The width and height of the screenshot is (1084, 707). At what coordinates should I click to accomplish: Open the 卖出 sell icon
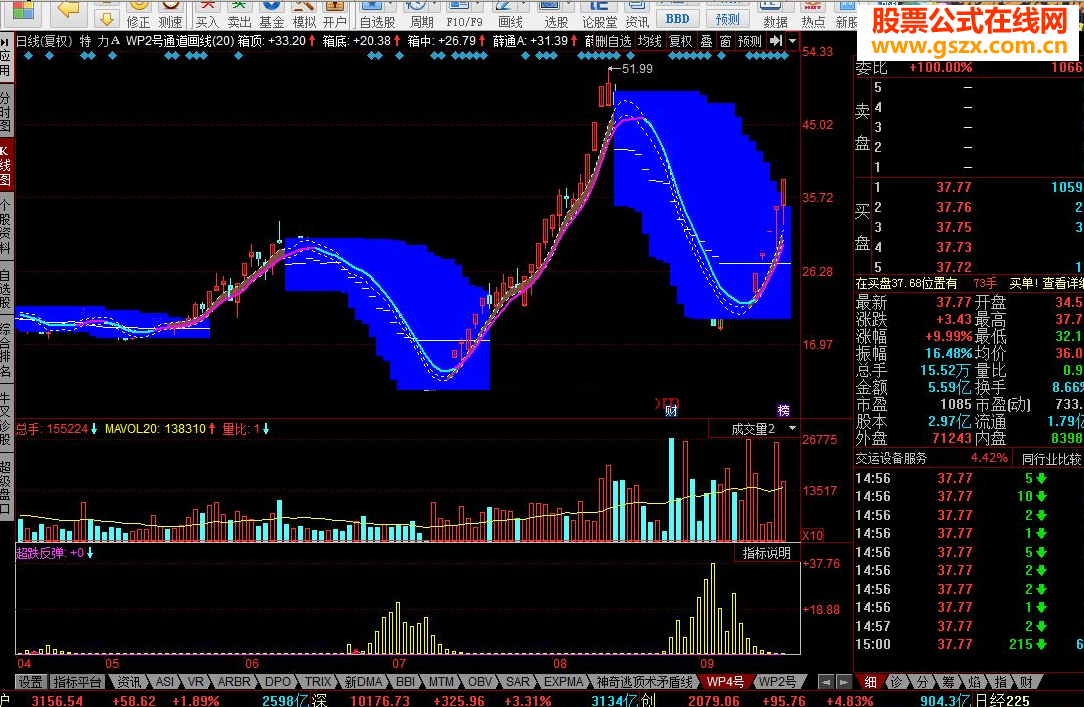click(x=239, y=15)
